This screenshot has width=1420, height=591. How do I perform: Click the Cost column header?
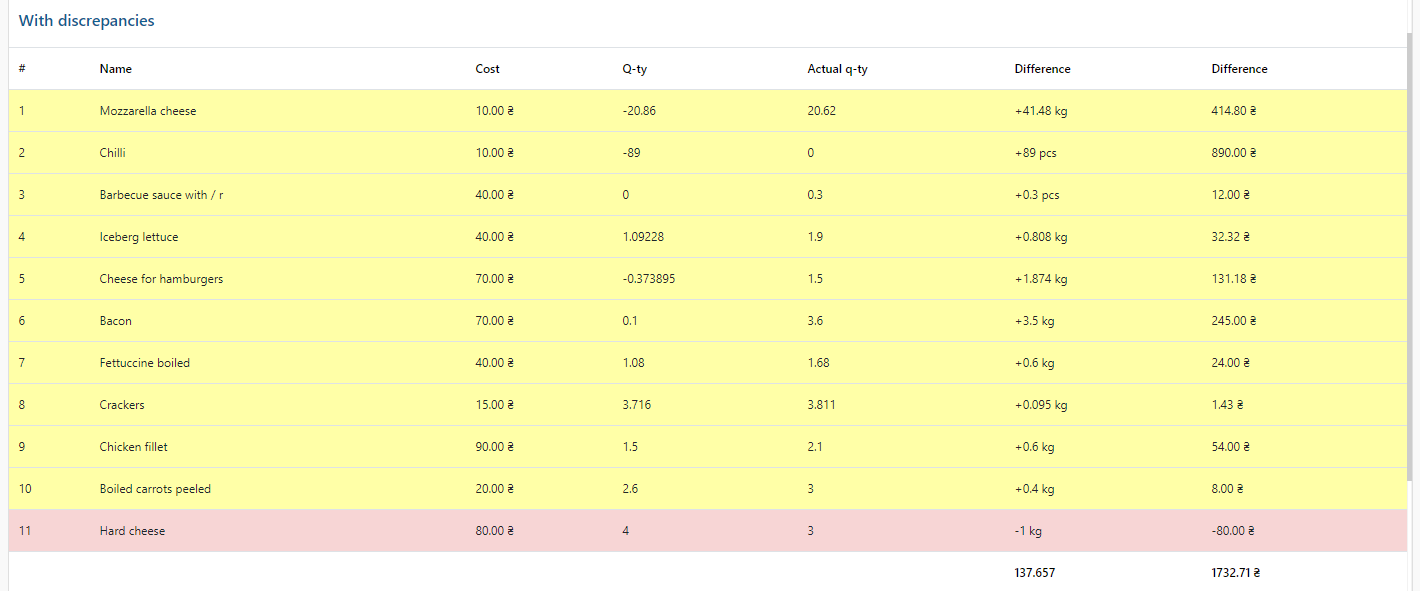[487, 69]
